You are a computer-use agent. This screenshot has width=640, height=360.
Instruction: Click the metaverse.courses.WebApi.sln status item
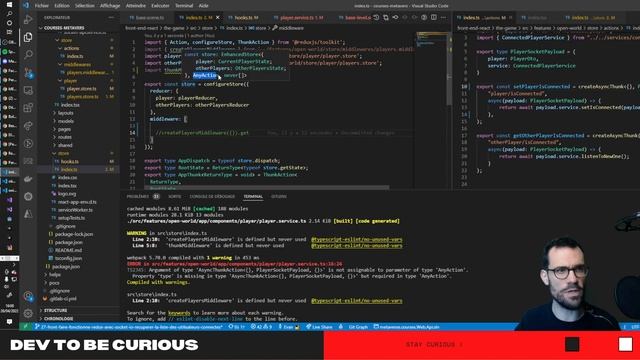[x=407, y=327]
